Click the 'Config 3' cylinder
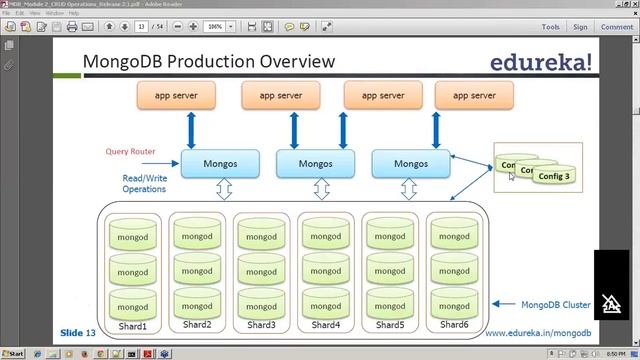 [x=554, y=176]
